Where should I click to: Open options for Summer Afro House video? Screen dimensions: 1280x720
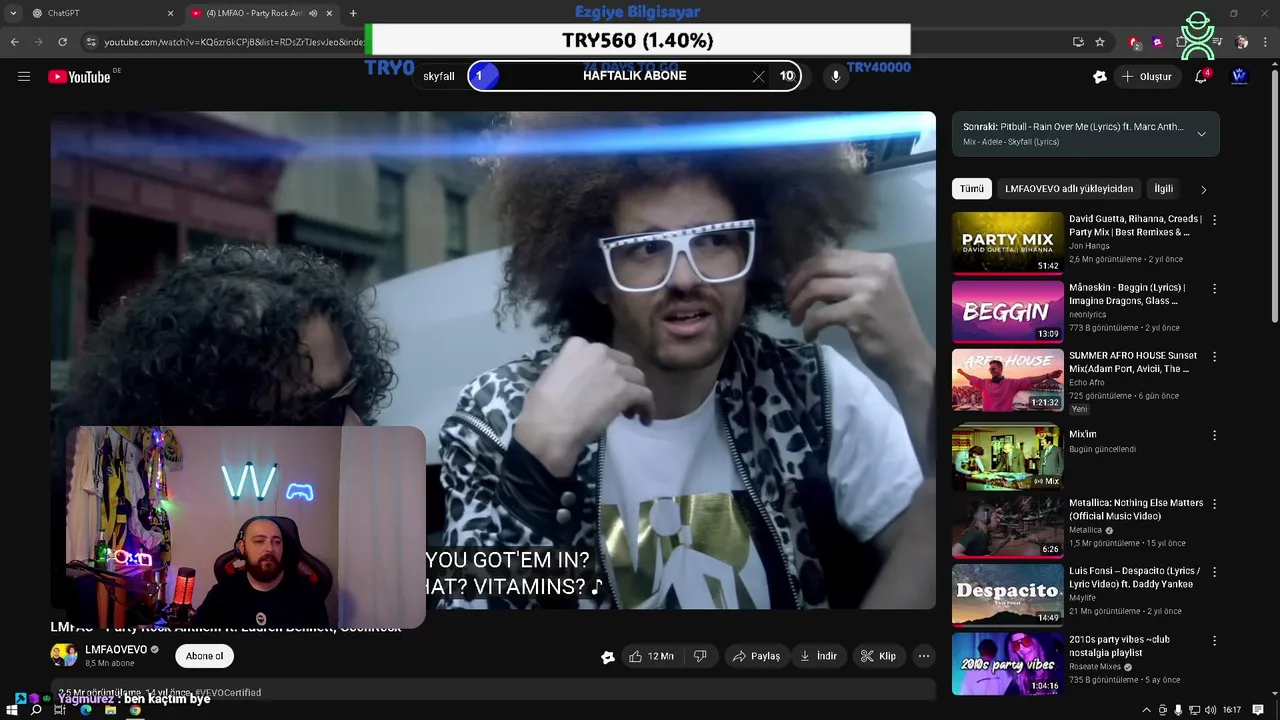pos(1215,357)
